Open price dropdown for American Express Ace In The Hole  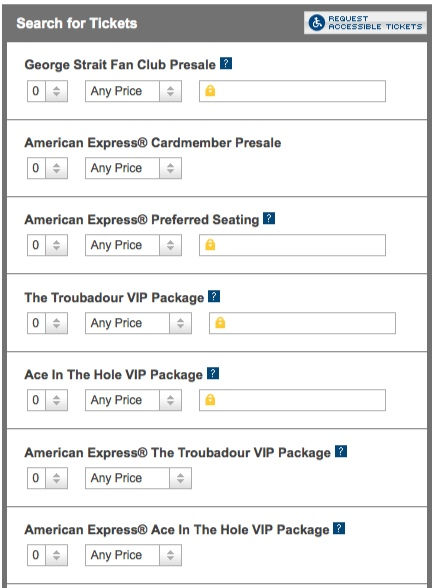click(x=133, y=555)
